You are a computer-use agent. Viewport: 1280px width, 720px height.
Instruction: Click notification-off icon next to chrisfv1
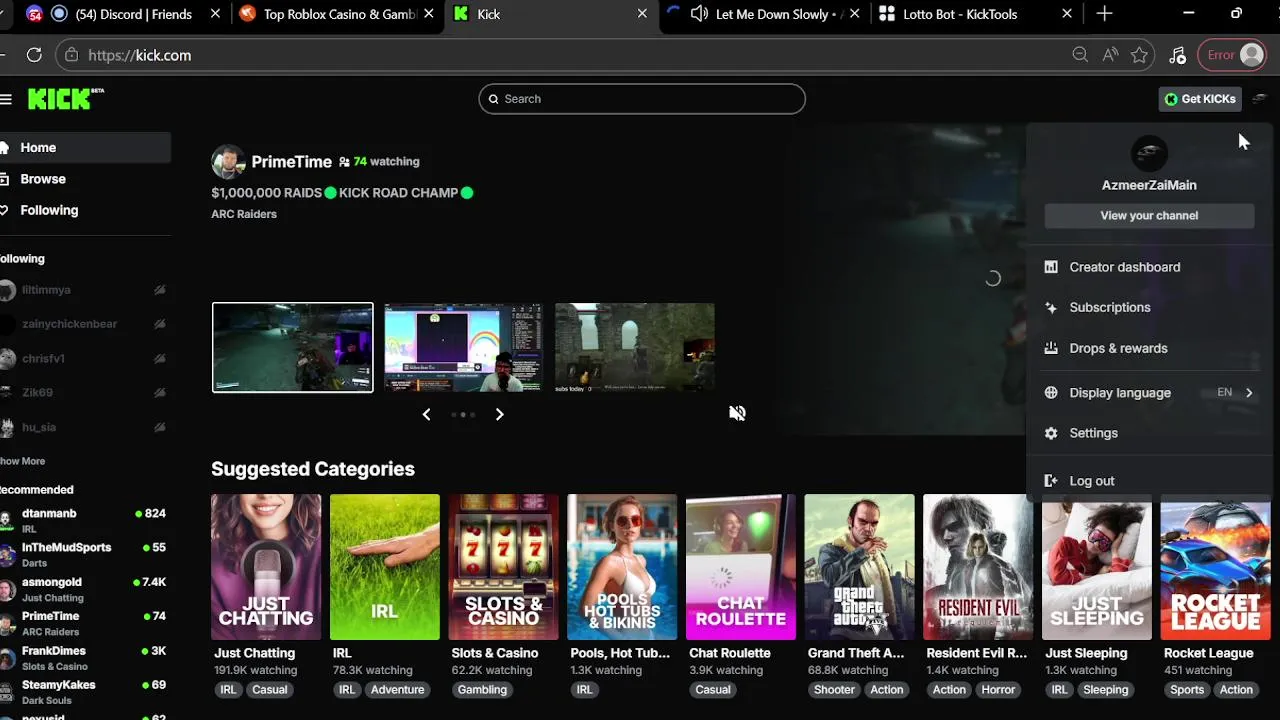159,358
